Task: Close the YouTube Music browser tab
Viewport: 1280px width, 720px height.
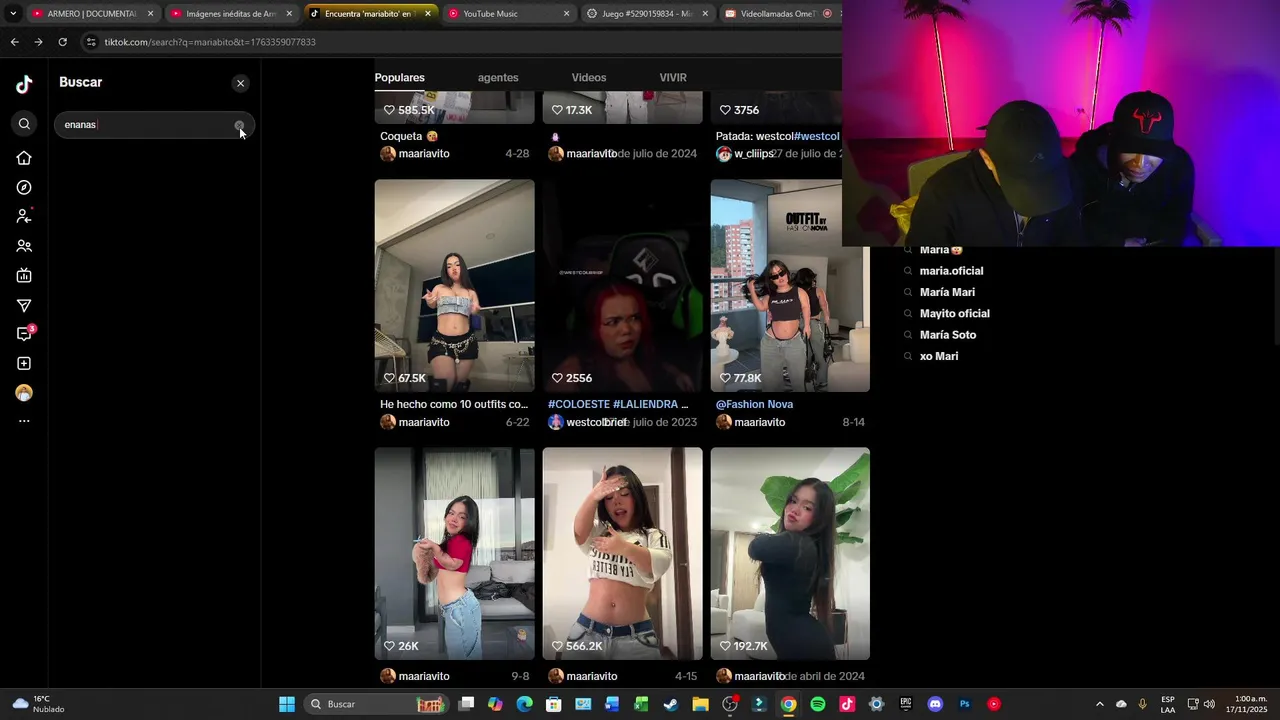Action: (566, 14)
